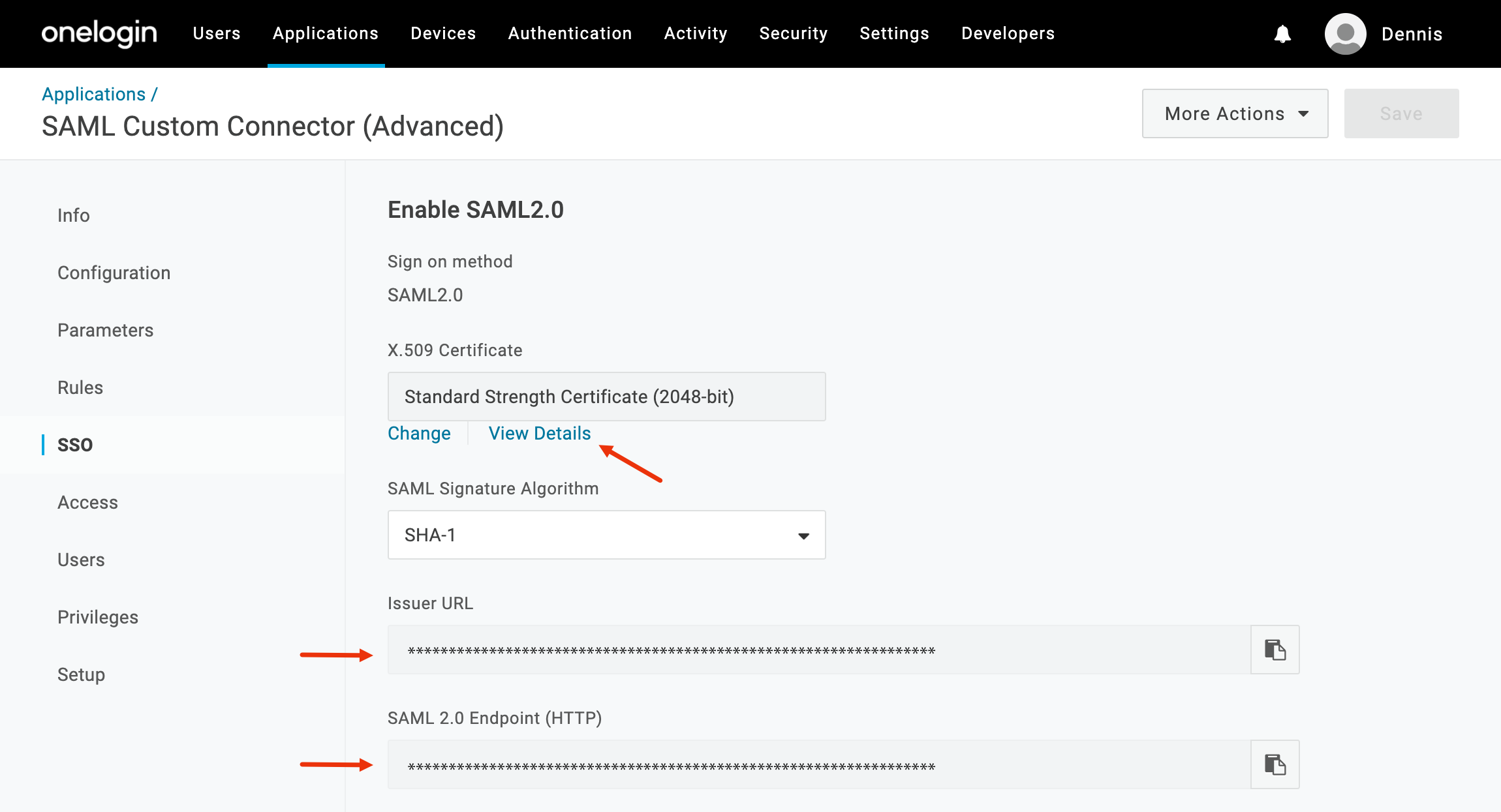This screenshot has width=1501, height=812.
Task: Select the Access sidebar tab
Action: click(88, 502)
